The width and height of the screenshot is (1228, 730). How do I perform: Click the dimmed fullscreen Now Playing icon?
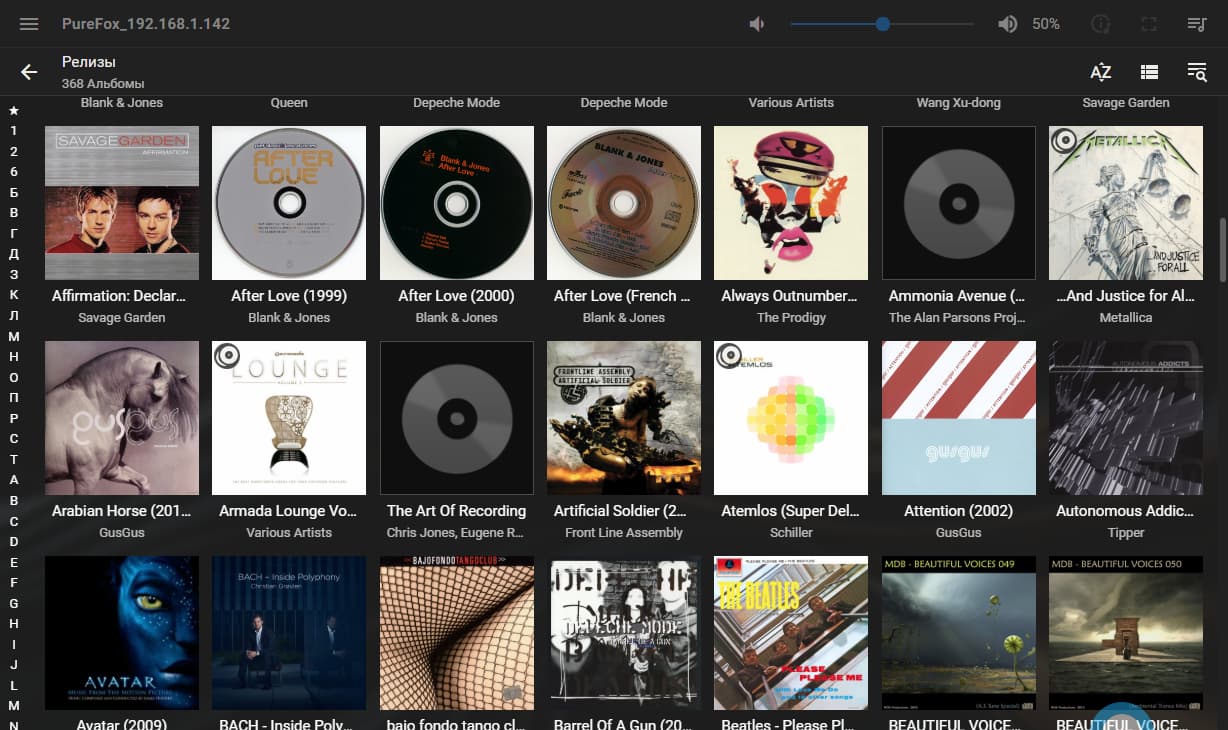point(1148,24)
